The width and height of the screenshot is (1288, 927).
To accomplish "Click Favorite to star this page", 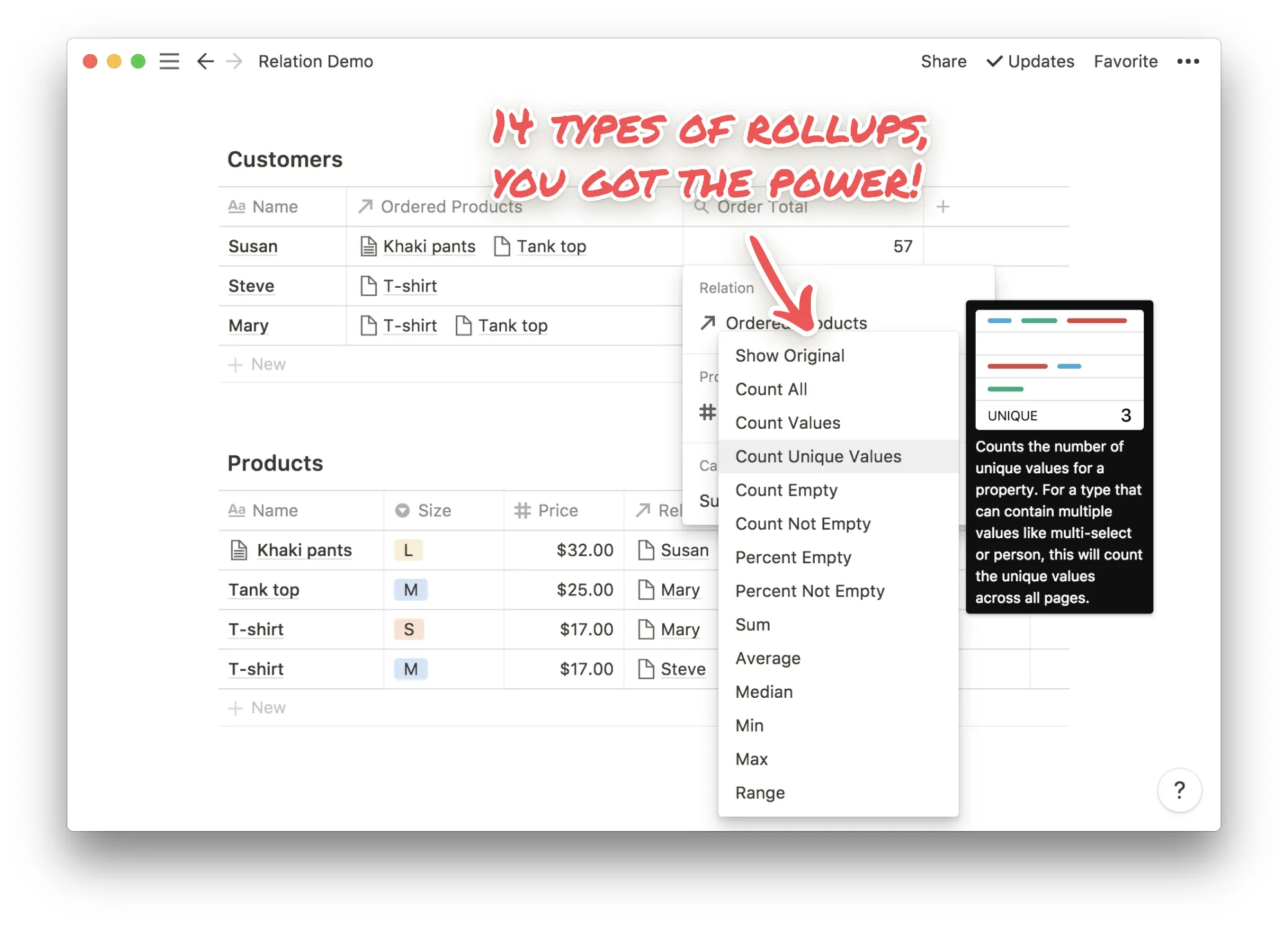I will [1125, 61].
